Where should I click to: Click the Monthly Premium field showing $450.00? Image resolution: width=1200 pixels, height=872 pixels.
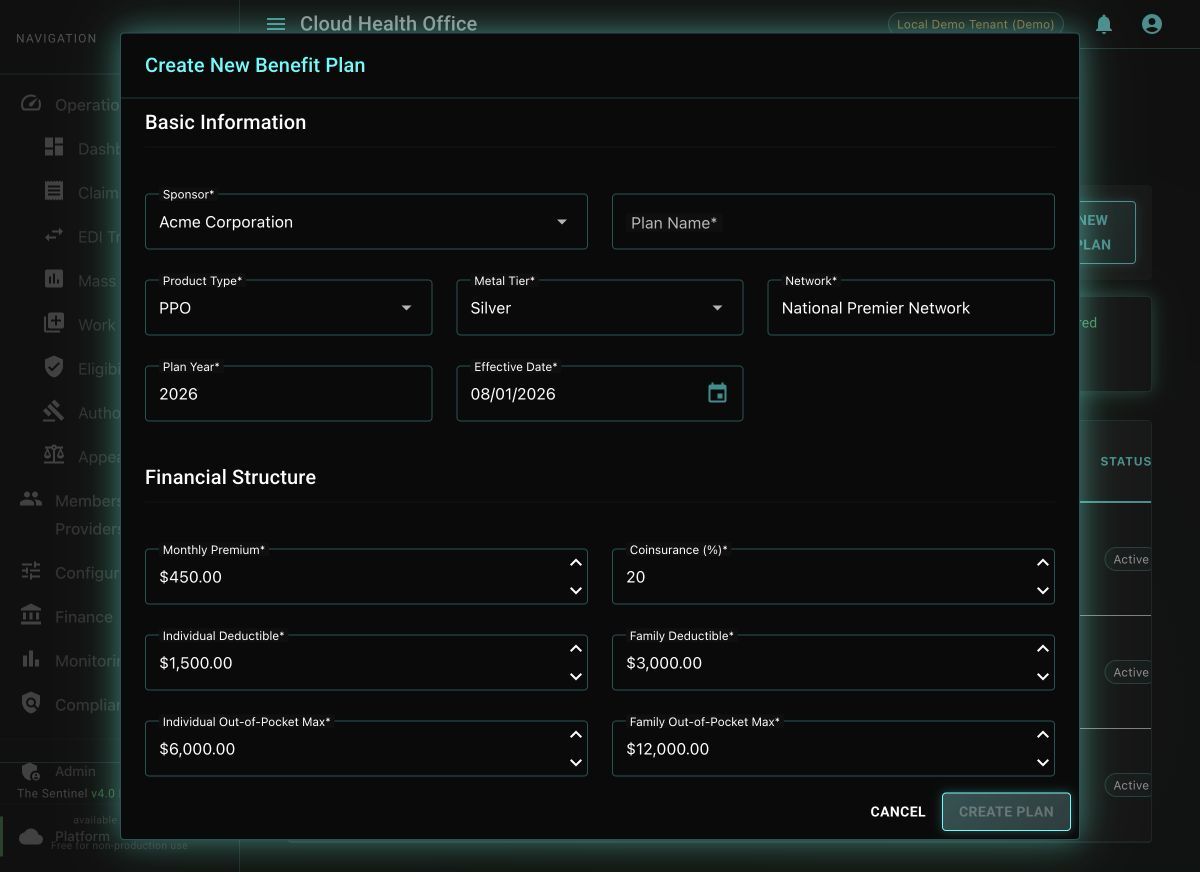coord(366,577)
